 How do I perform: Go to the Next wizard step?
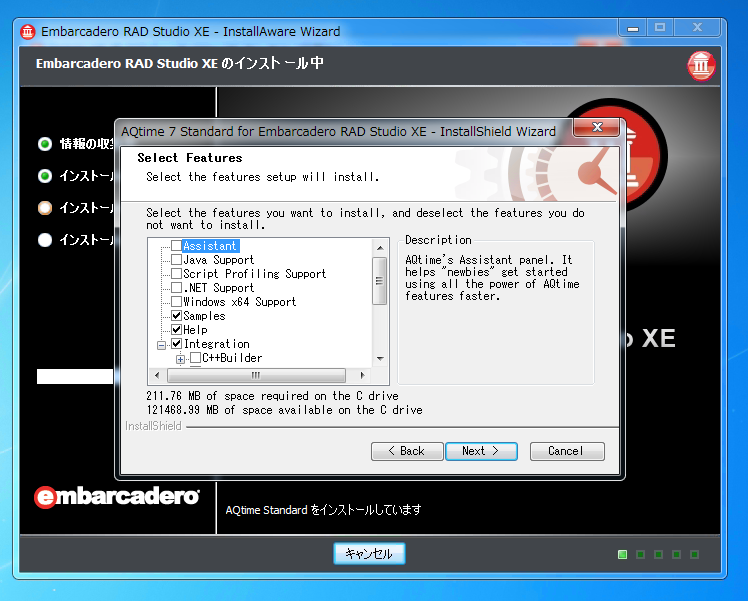(481, 451)
